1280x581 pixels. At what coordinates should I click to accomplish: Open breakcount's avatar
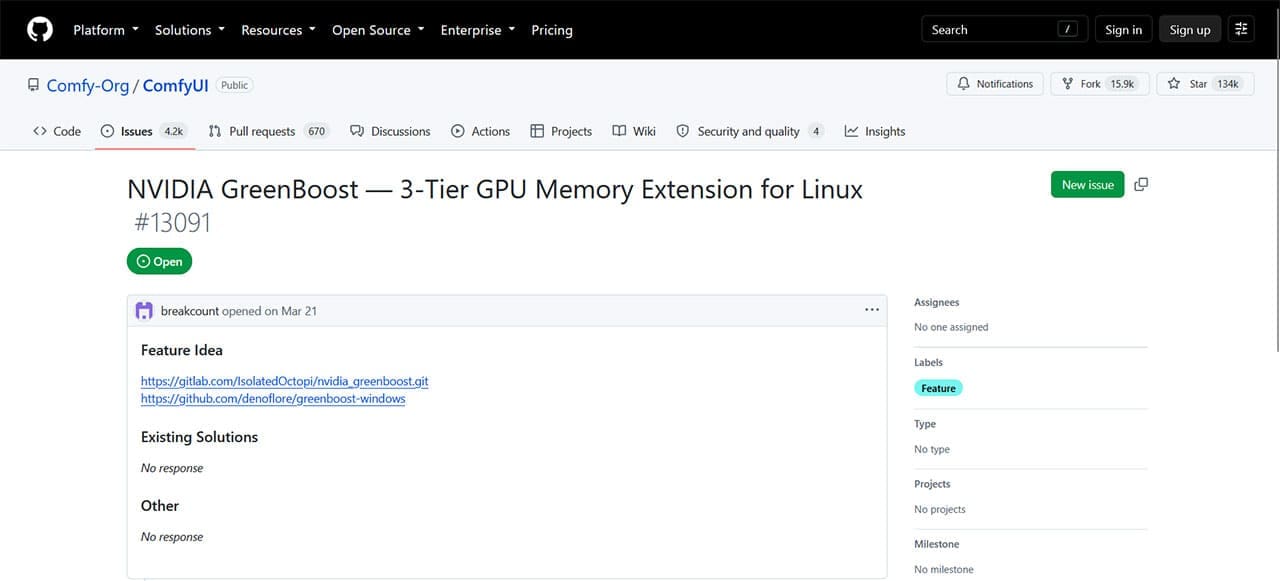coord(144,311)
